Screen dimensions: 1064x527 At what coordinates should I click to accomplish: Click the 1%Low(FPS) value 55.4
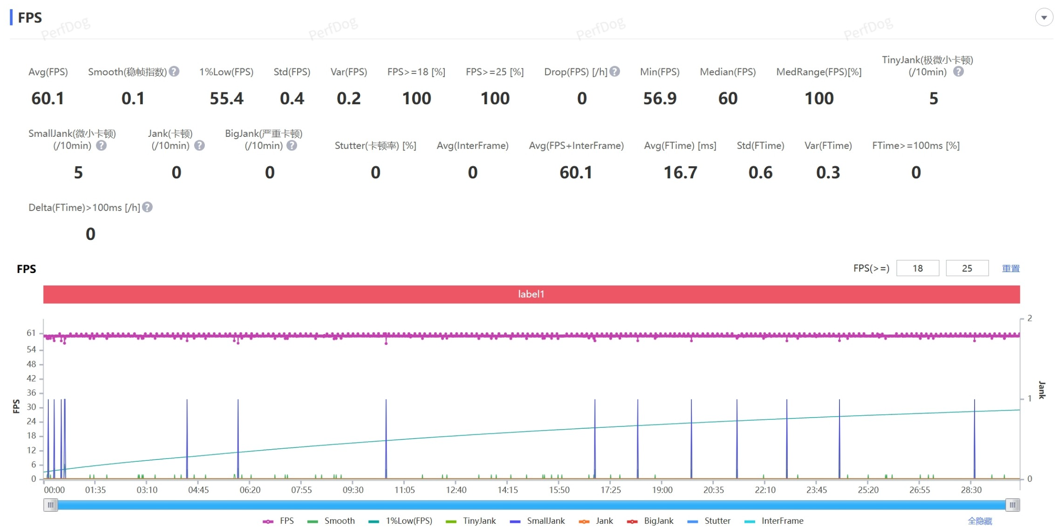click(x=227, y=98)
